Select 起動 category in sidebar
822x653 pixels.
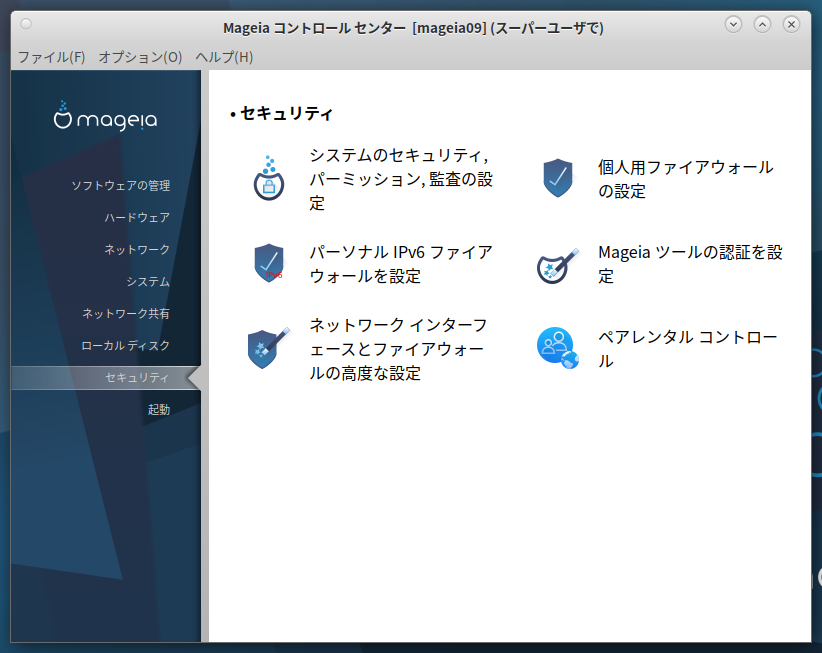click(x=159, y=409)
